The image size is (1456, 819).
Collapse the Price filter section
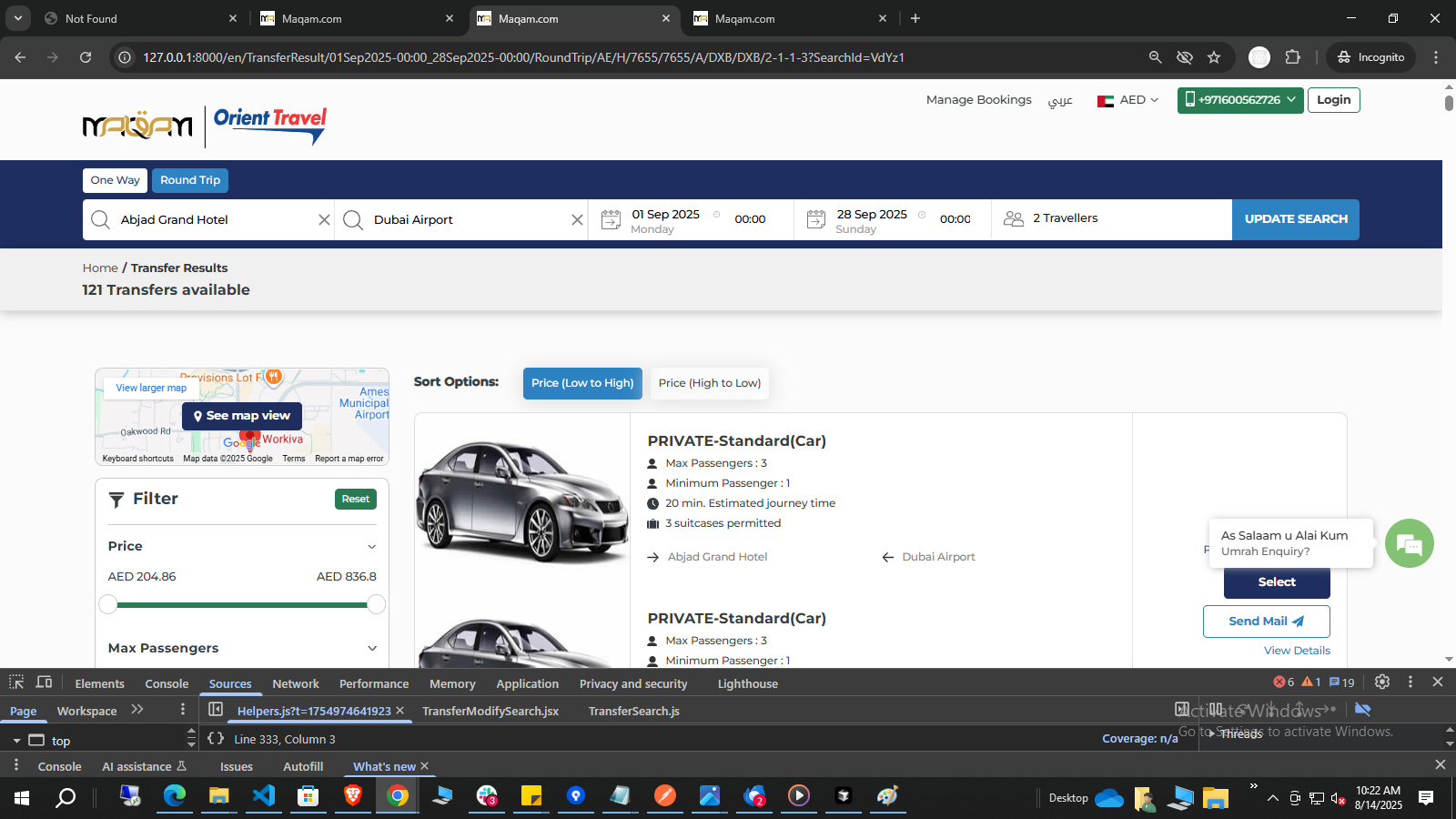point(371,547)
